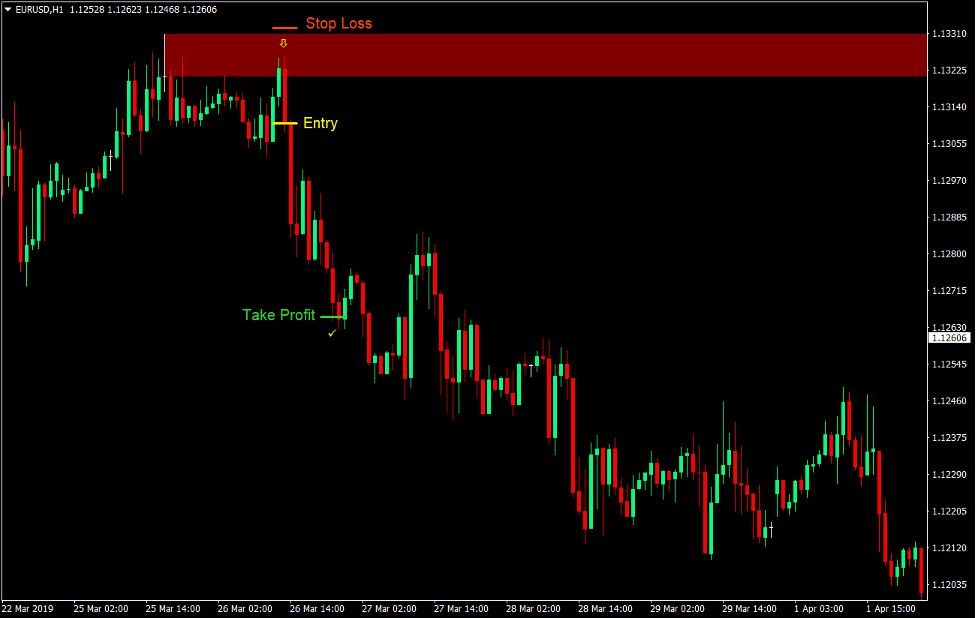977x618 pixels.
Task: Collapse the EURUSD chart info using the triangle
Action: [8, 9]
